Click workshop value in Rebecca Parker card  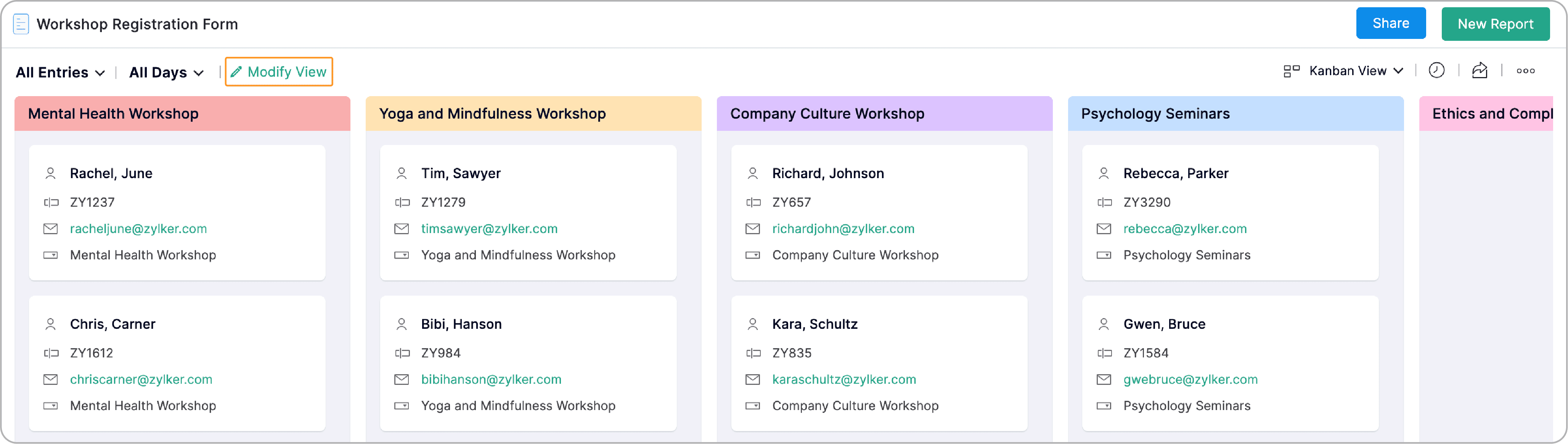click(x=1186, y=255)
